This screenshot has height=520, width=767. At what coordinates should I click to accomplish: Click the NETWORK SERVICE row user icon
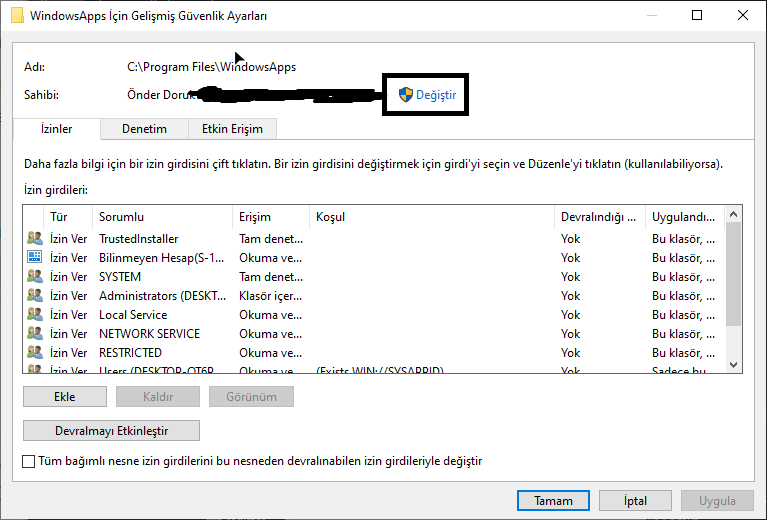point(35,334)
